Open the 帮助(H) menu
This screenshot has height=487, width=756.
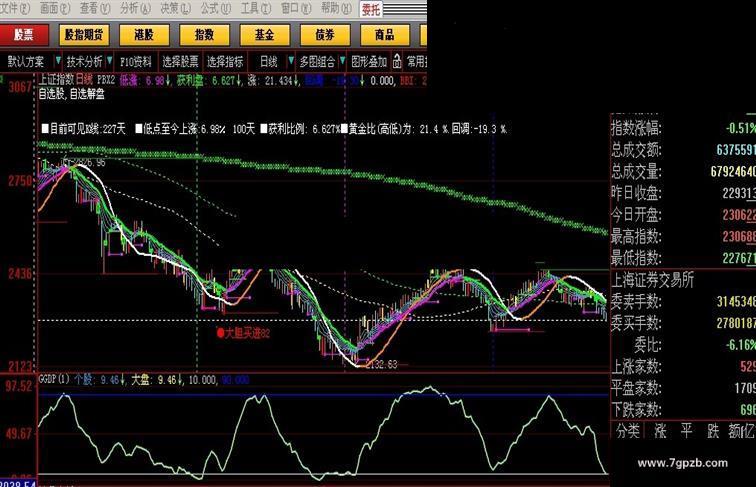coord(336,8)
